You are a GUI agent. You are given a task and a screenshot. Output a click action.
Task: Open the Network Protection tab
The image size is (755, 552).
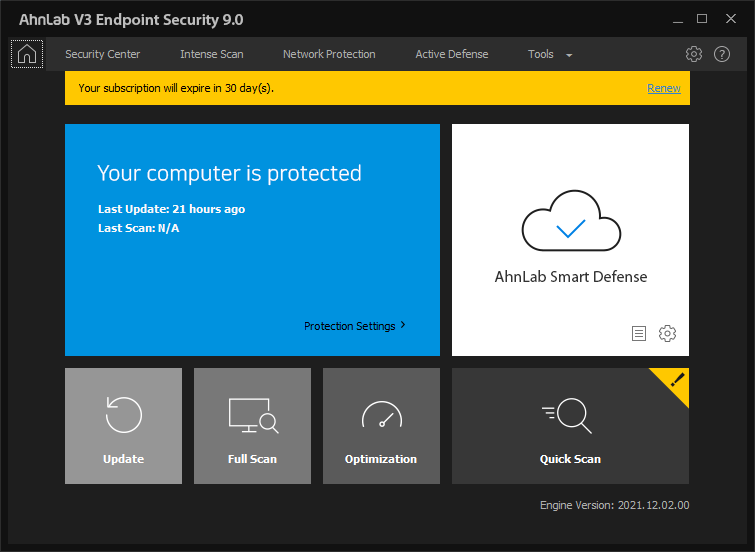tap(329, 54)
